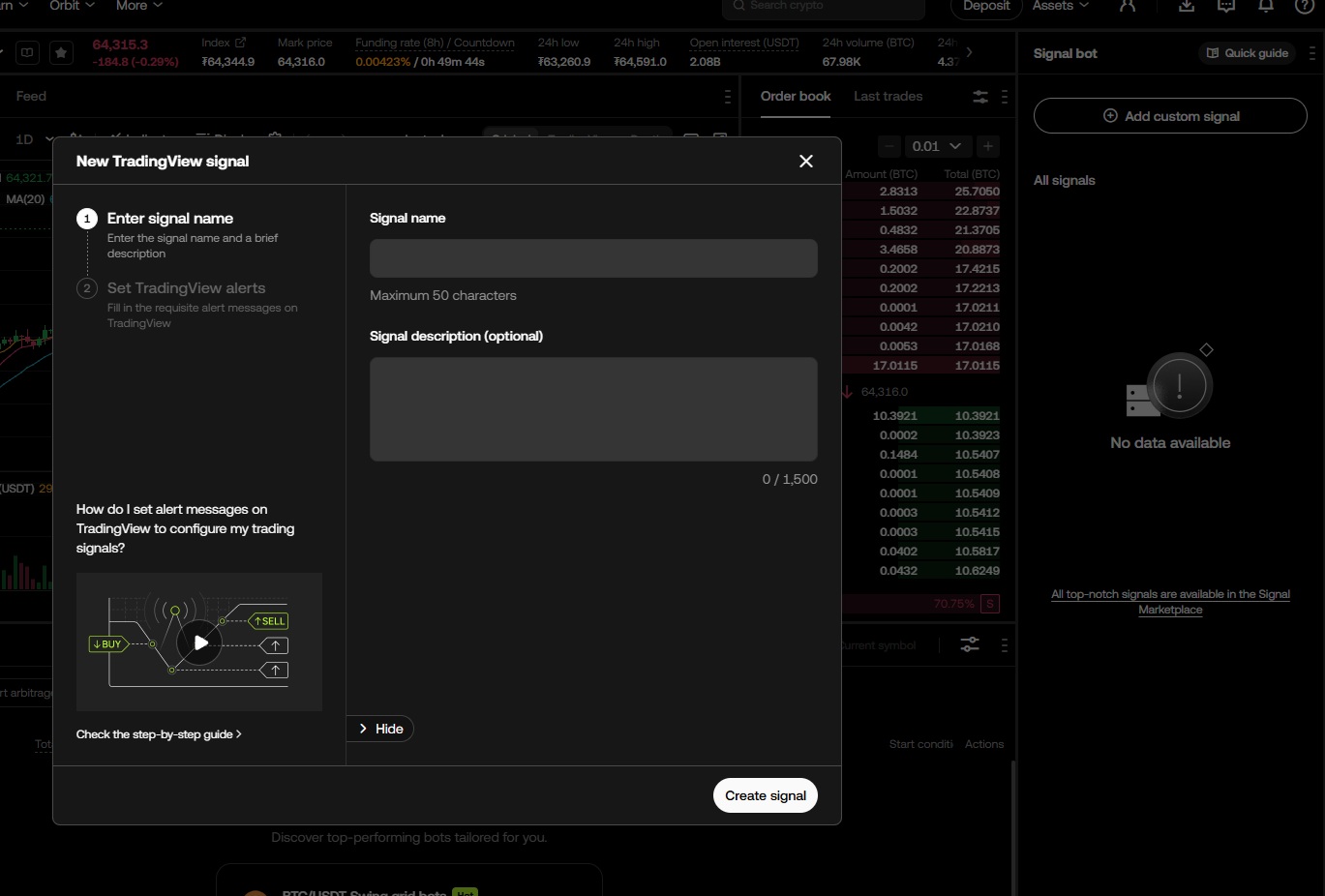
Task: Click Add custom signal
Action: [x=1170, y=116]
